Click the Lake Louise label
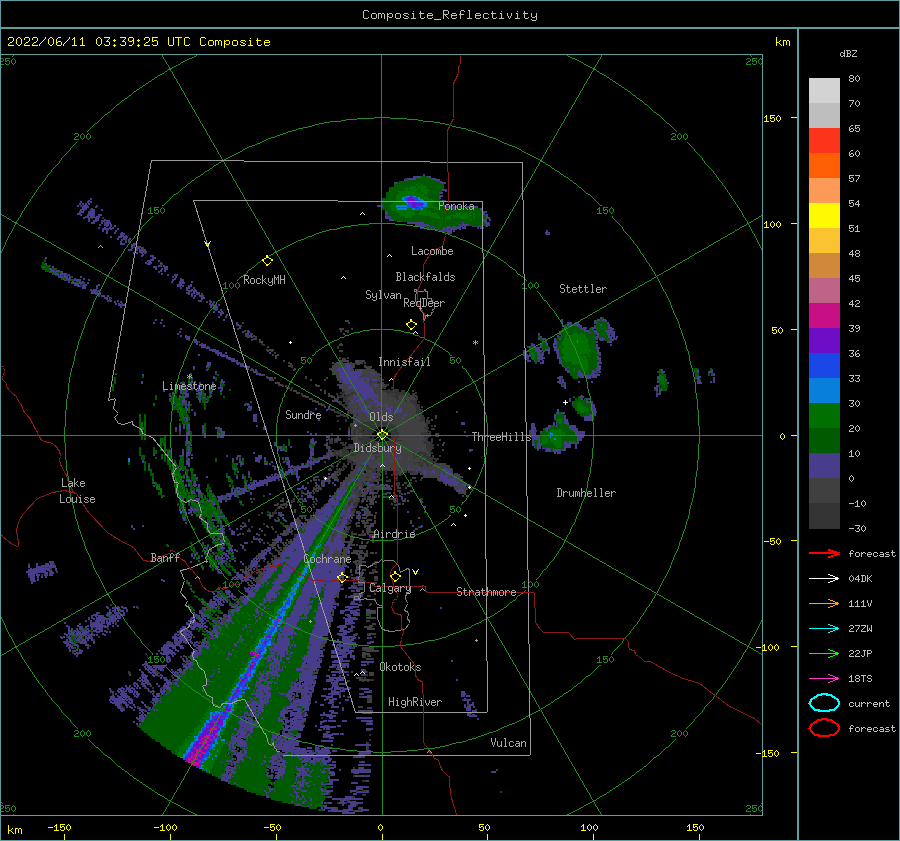This screenshot has height=841, width=900. (77, 491)
